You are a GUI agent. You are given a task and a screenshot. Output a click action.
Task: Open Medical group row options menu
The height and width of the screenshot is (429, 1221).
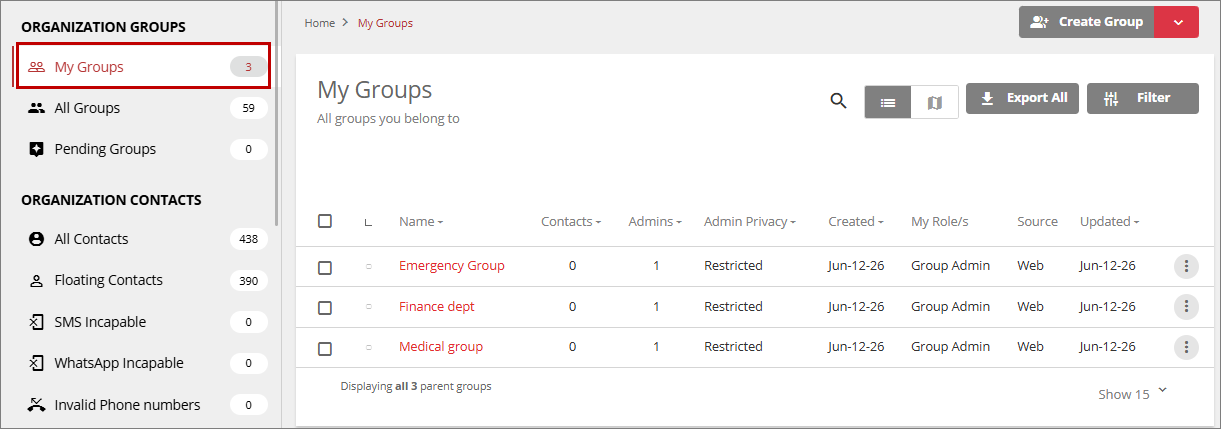1186,347
